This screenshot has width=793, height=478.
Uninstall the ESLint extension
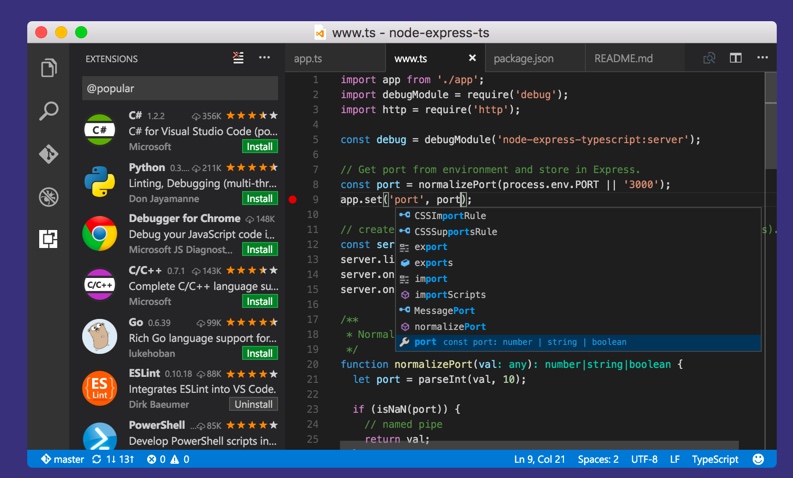(x=253, y=404)
